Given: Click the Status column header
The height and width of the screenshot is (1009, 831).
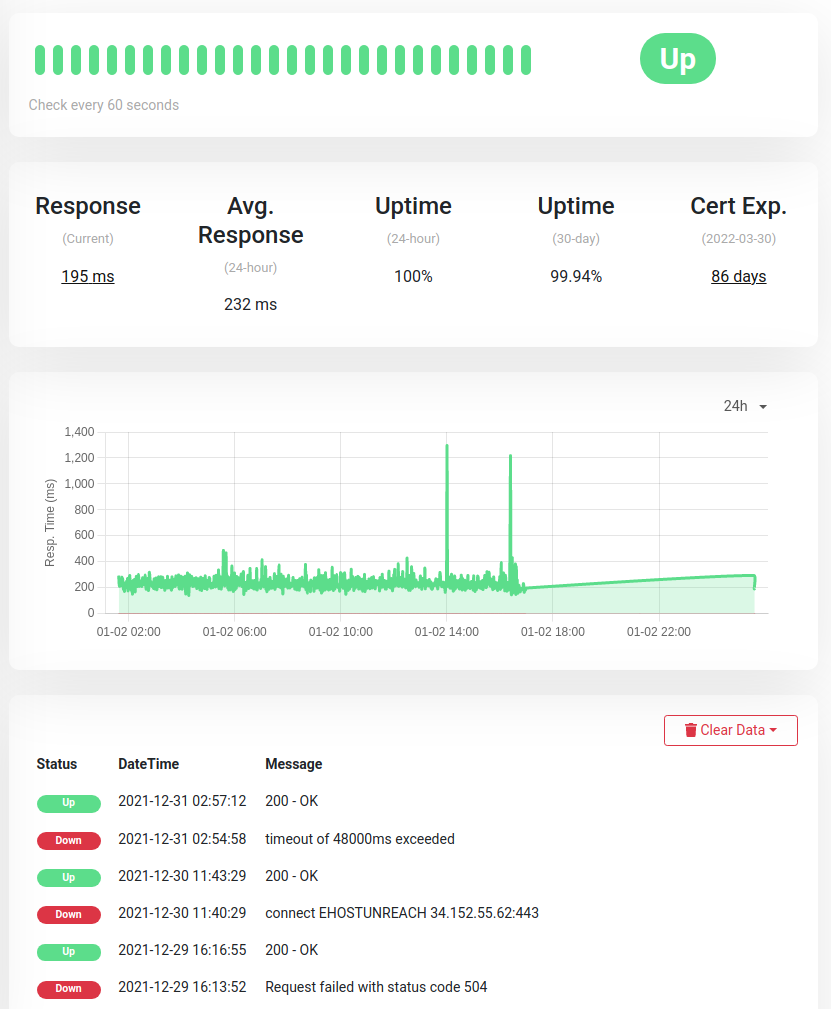Looking at the screenshot, I should point(60,763).
